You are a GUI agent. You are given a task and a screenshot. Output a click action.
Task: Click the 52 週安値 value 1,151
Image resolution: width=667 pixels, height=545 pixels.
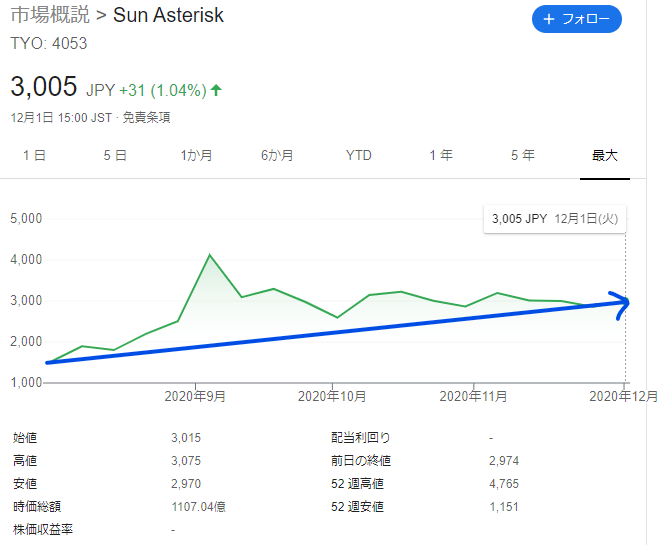click(504, 507)
